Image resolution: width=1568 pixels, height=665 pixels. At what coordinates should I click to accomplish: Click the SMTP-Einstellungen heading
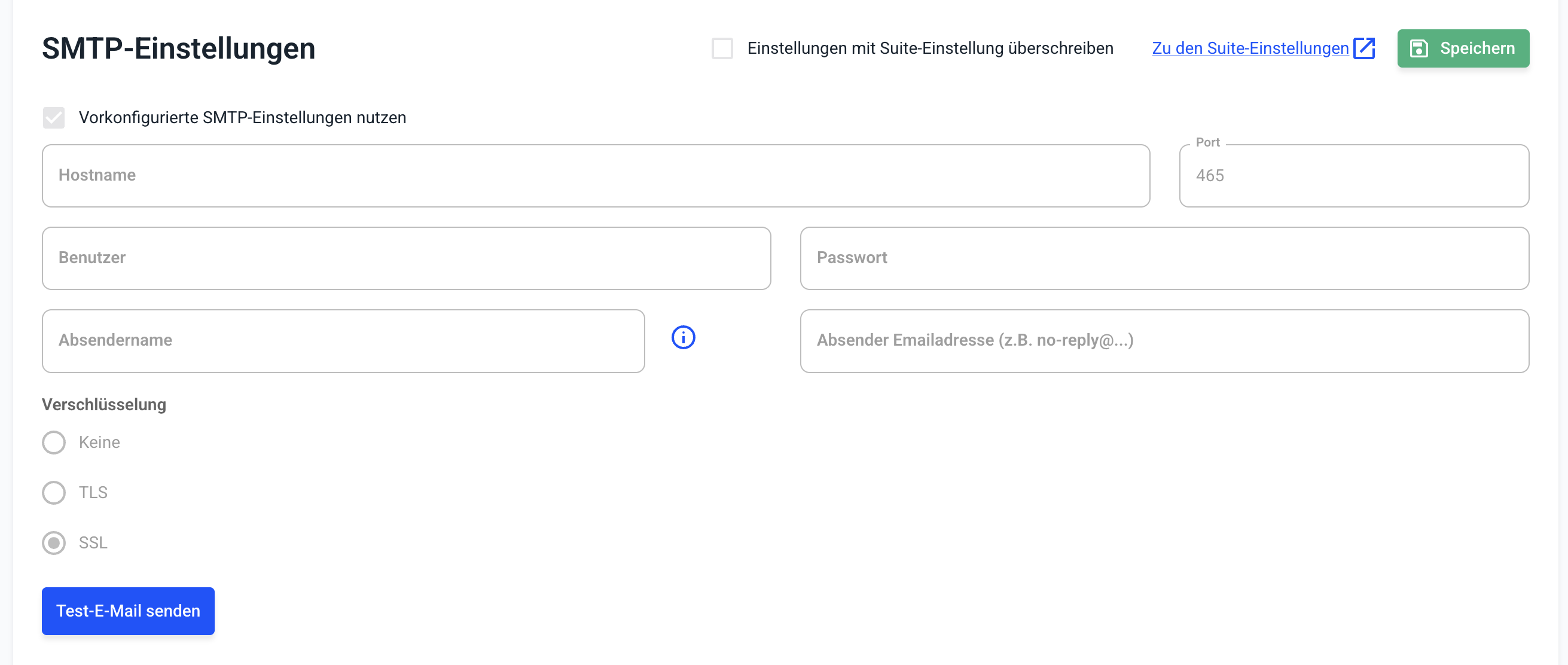pyautogui.click(x=178, y=48)
